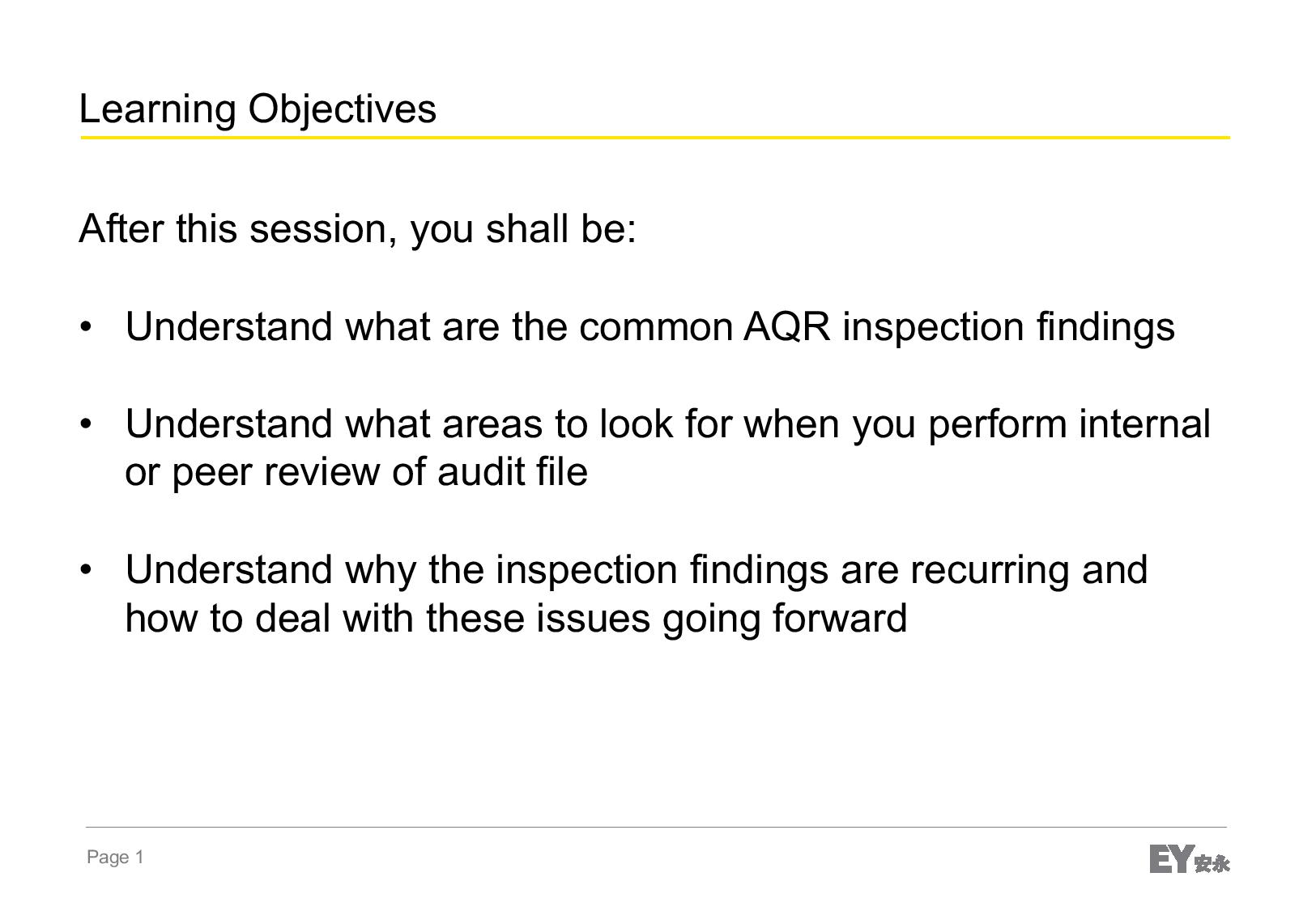The width and height of the screenshot is (1316, 911).
Task: Select the Learning Objectives slide title
Action: [x=258, y=109]
